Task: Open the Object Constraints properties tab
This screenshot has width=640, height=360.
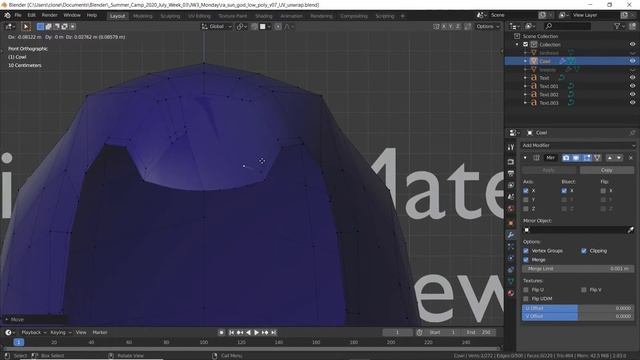Action: tap(511, 270)
